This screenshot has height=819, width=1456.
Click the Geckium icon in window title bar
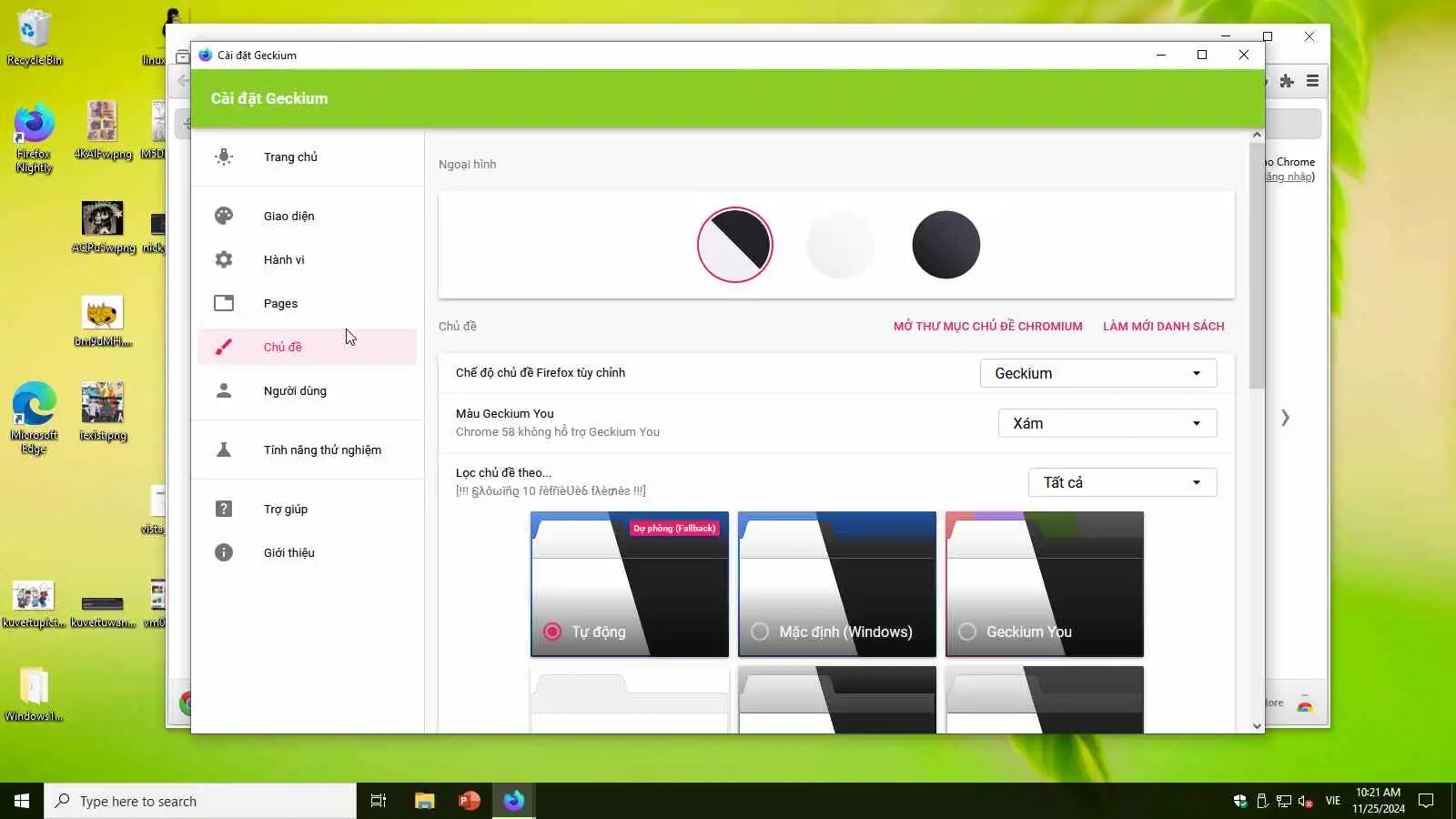pos(206,55)
